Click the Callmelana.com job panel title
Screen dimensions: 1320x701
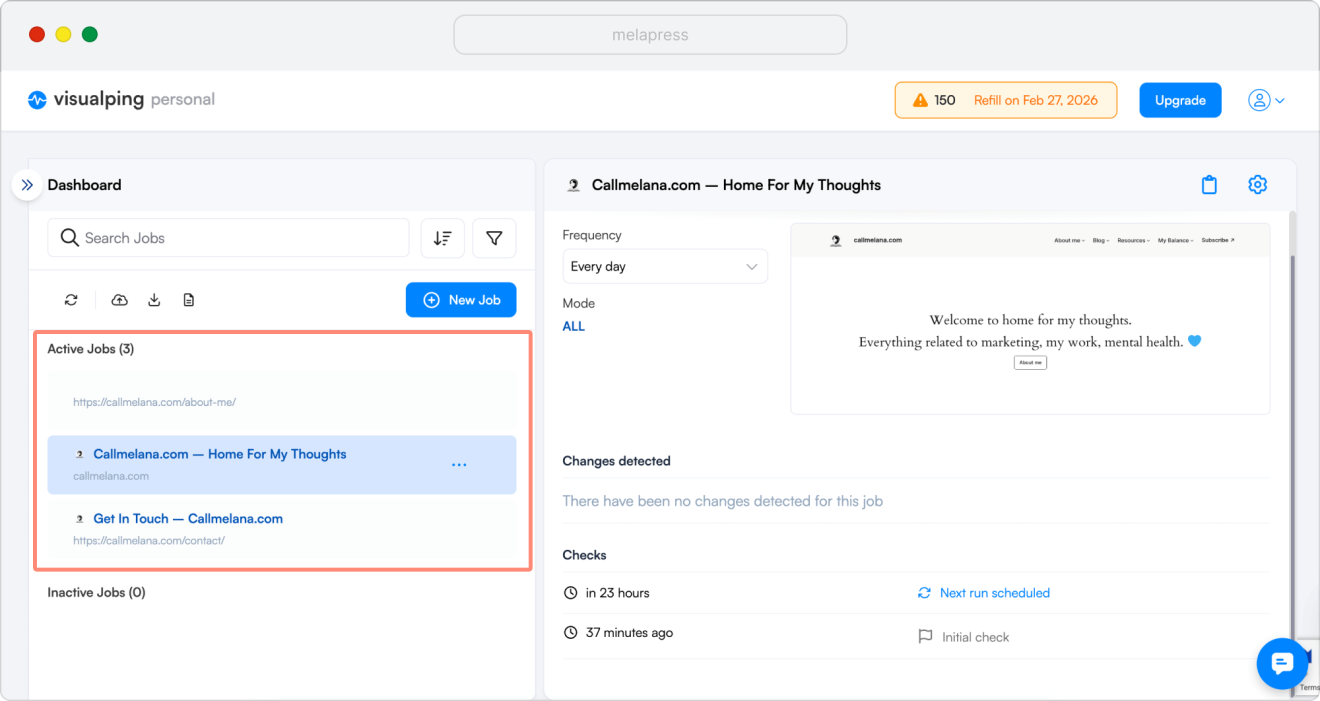click(736, 185)
